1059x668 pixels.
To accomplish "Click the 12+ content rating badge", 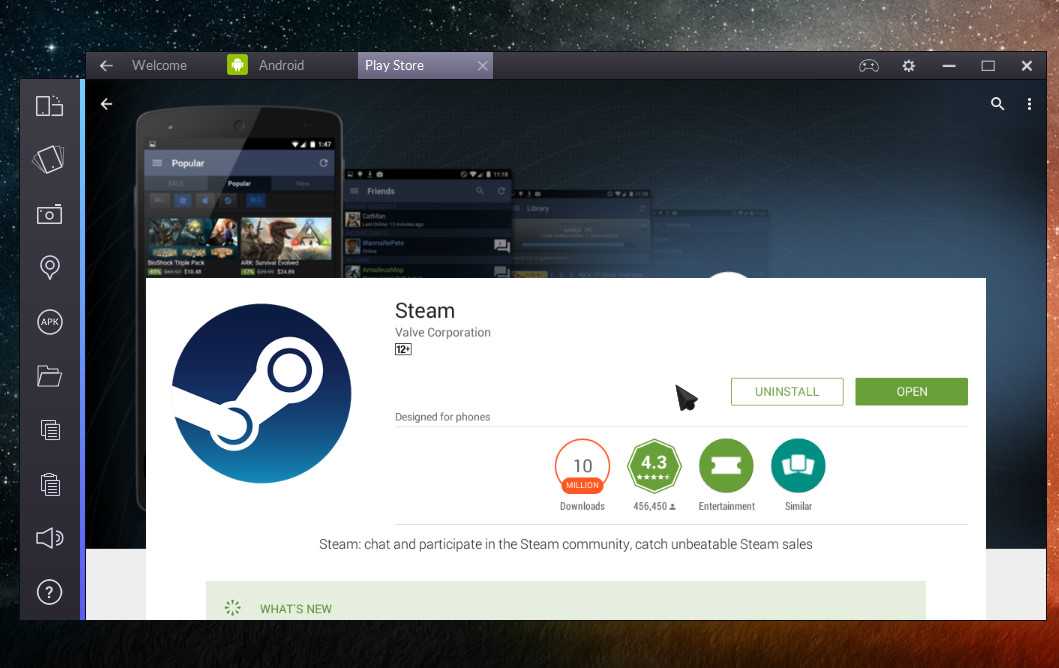I will click(403, 349).
